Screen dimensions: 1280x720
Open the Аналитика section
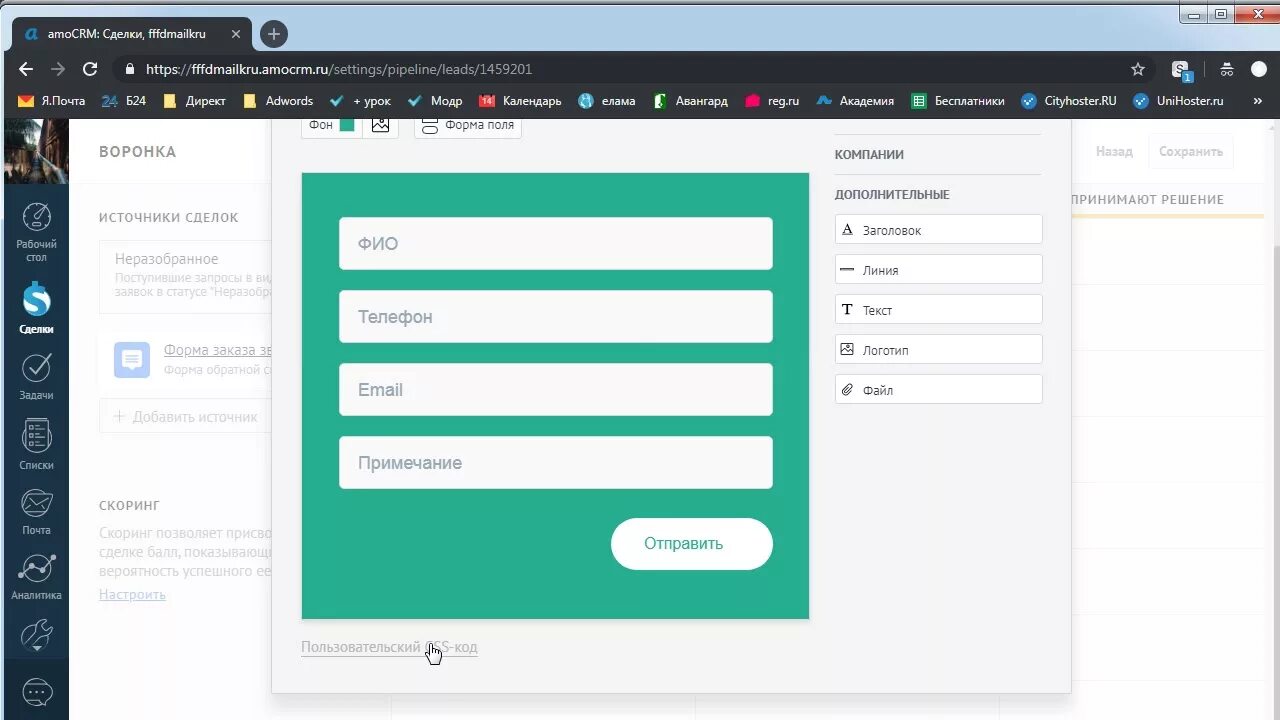click(x=36, y=570)
